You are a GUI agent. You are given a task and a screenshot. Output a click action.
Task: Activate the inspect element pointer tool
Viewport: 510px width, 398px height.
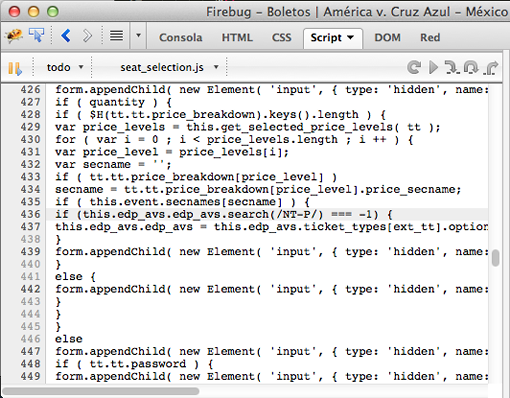(x=36, y=35)
